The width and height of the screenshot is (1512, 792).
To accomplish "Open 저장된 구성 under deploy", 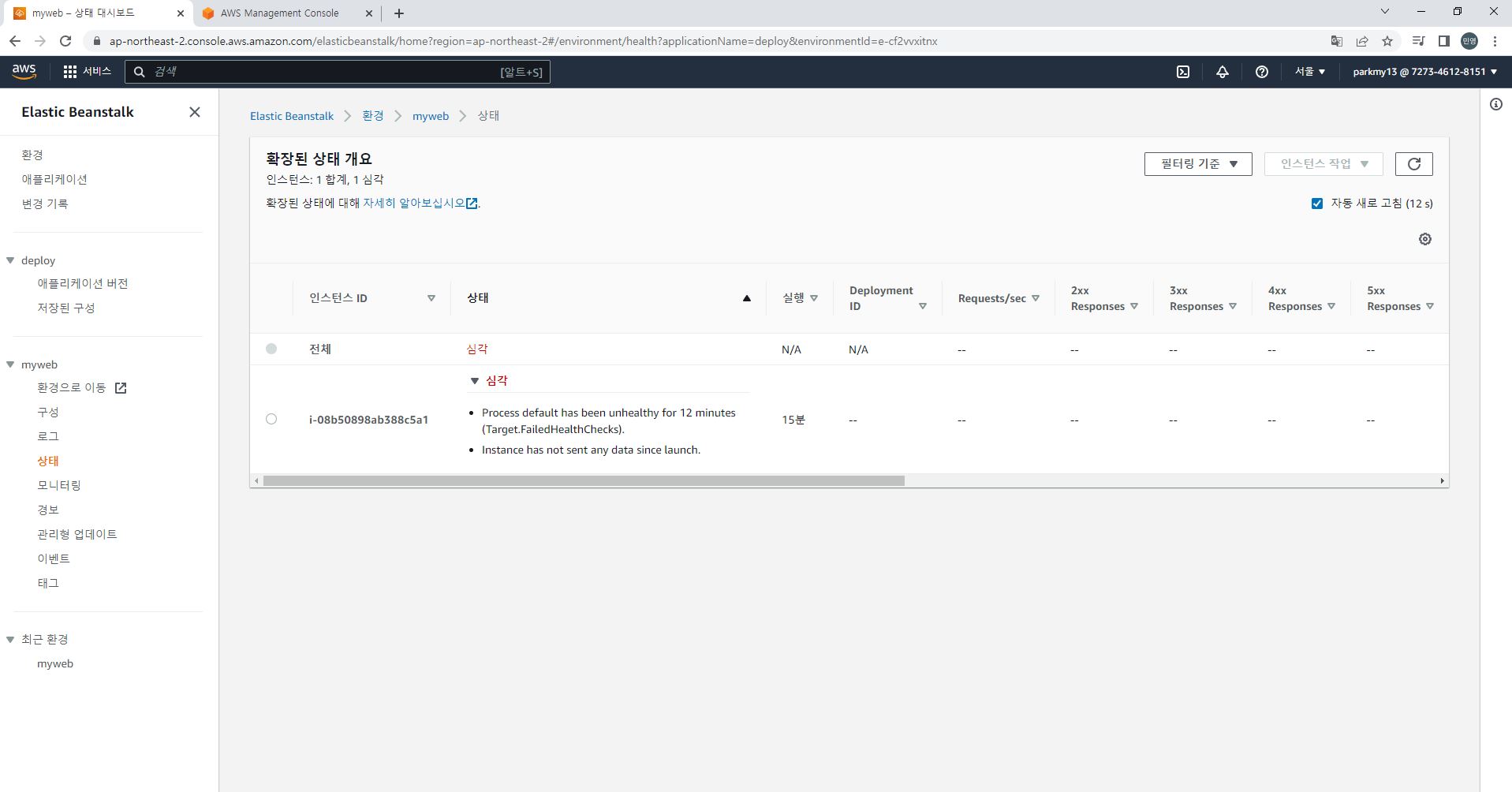I will coord(66,308).
